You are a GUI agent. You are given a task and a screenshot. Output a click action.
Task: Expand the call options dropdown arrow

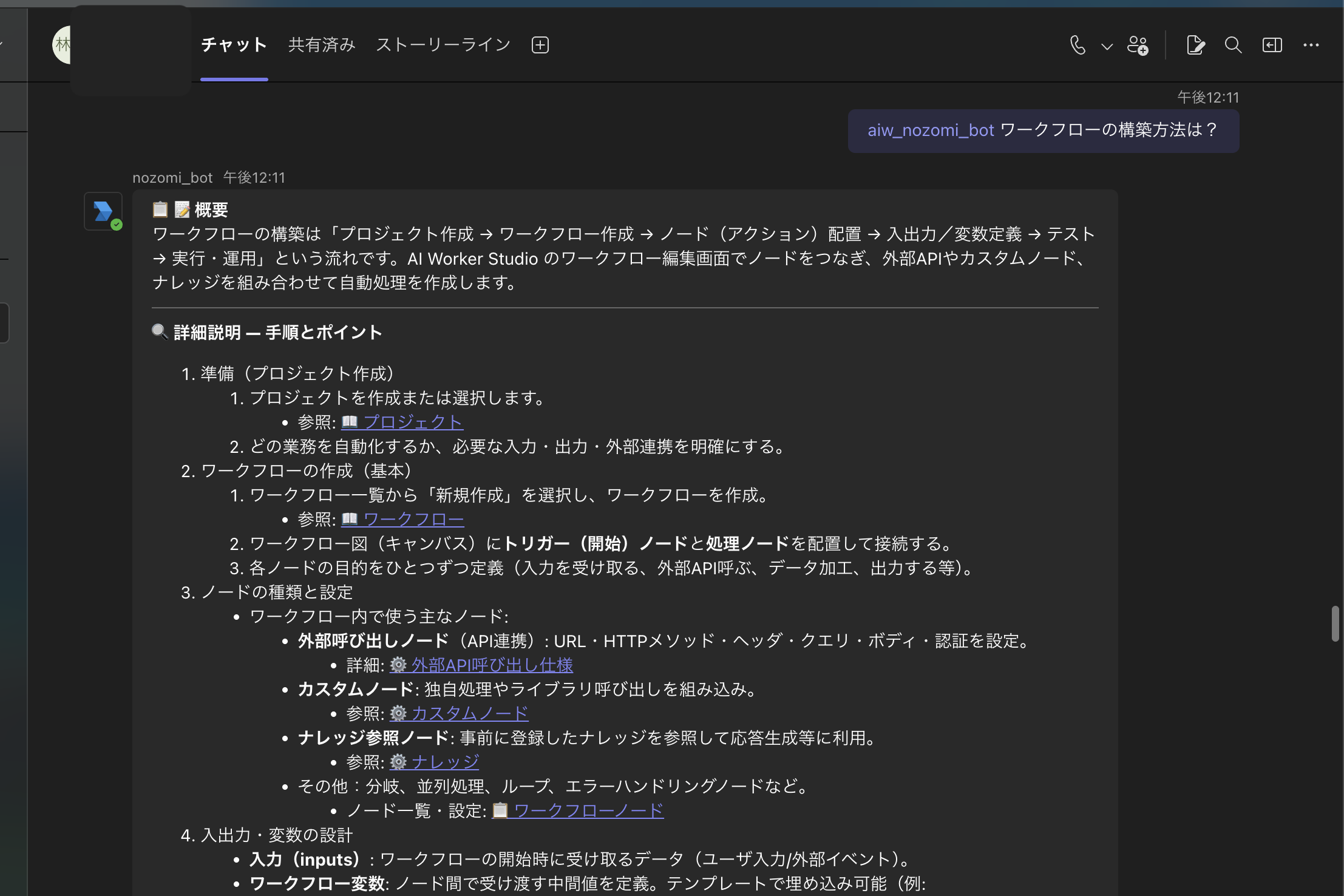pyautogui.click(x=1107, y=46)
